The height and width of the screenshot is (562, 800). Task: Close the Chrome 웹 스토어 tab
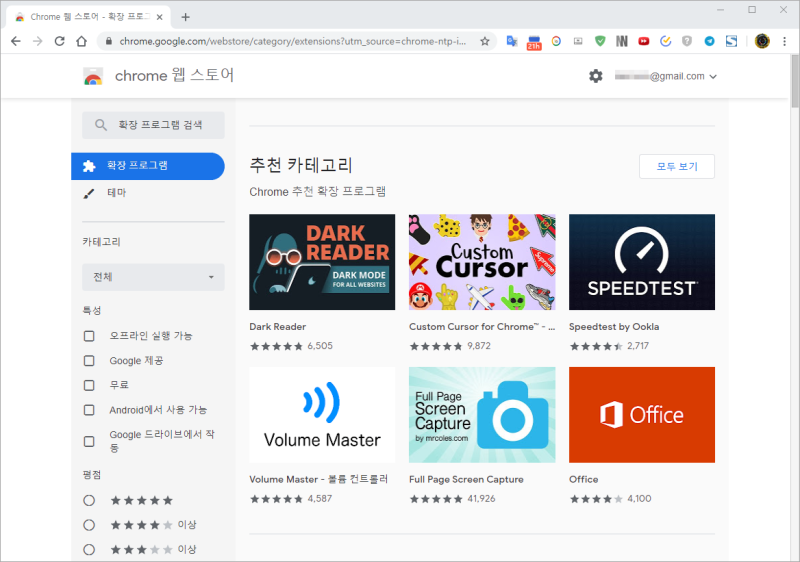click(160, 17)
